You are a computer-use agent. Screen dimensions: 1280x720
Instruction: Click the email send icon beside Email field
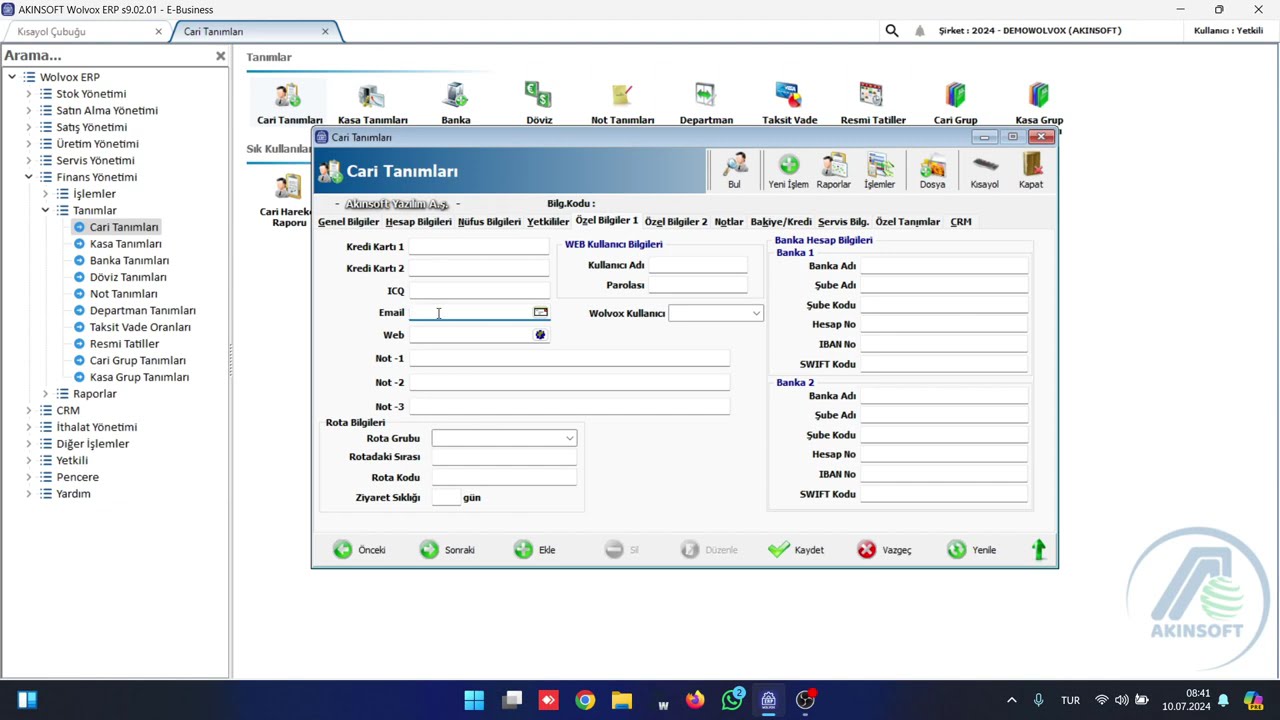click(x=540, y=312)
